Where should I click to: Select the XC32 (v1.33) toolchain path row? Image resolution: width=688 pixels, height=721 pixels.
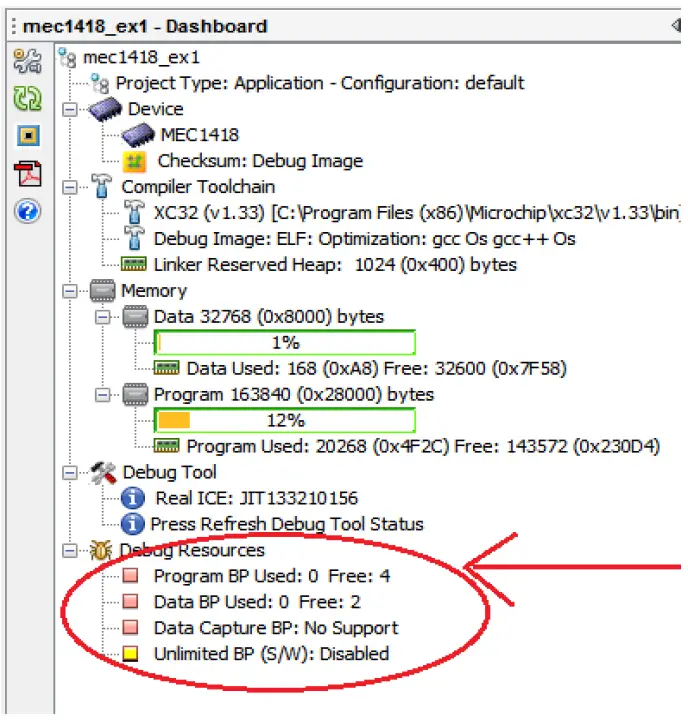click(x=416, y=213)
